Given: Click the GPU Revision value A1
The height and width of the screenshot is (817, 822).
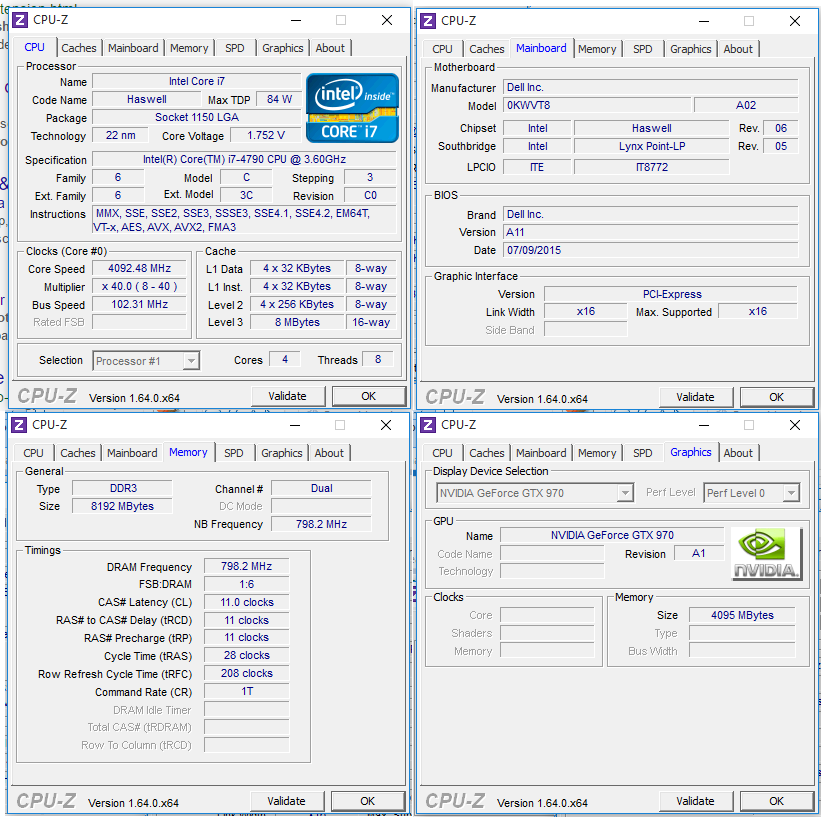Looking at the screenshot, I should pos(698,553).
